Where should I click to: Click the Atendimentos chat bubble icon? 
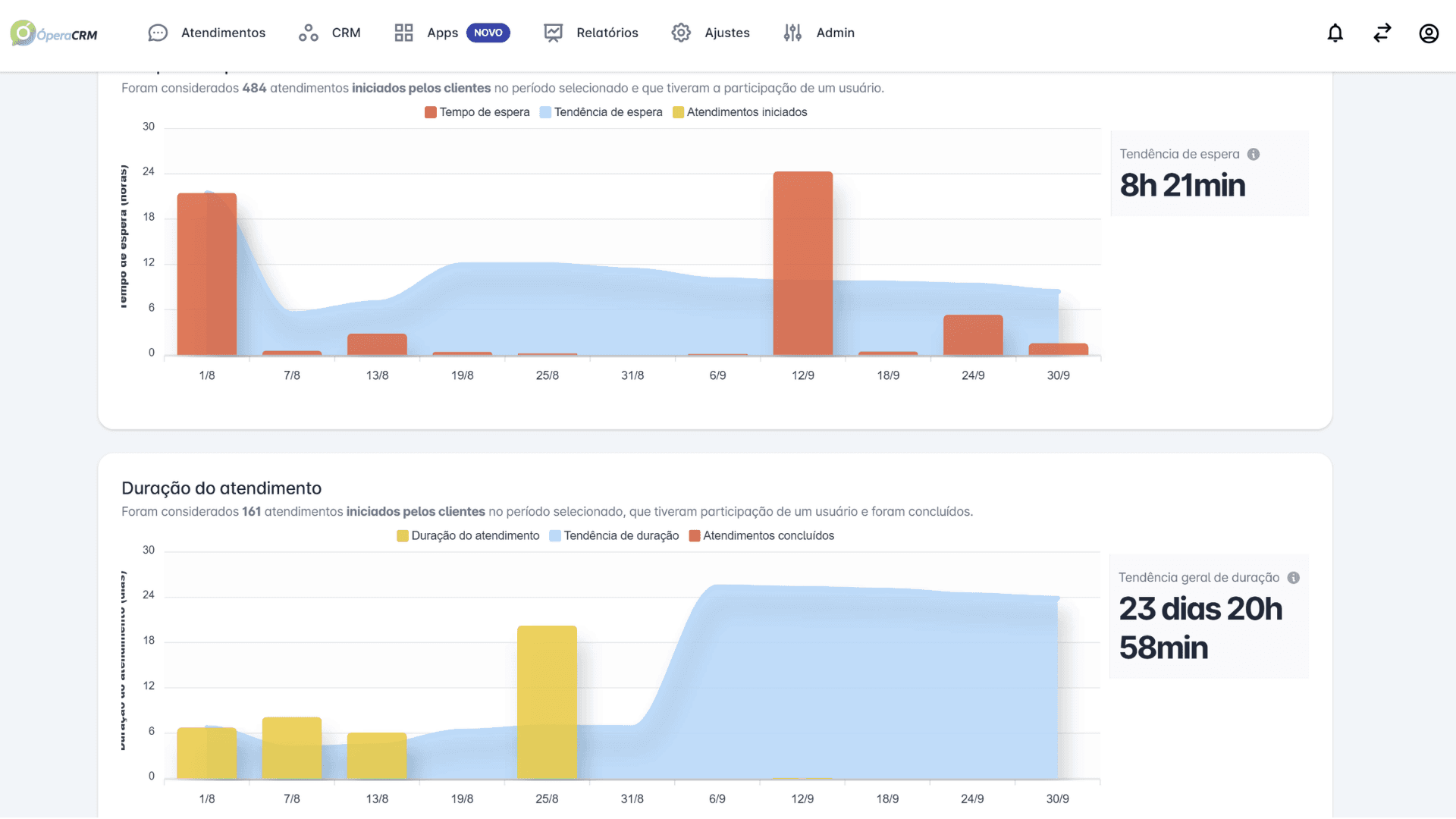[158, 33]
